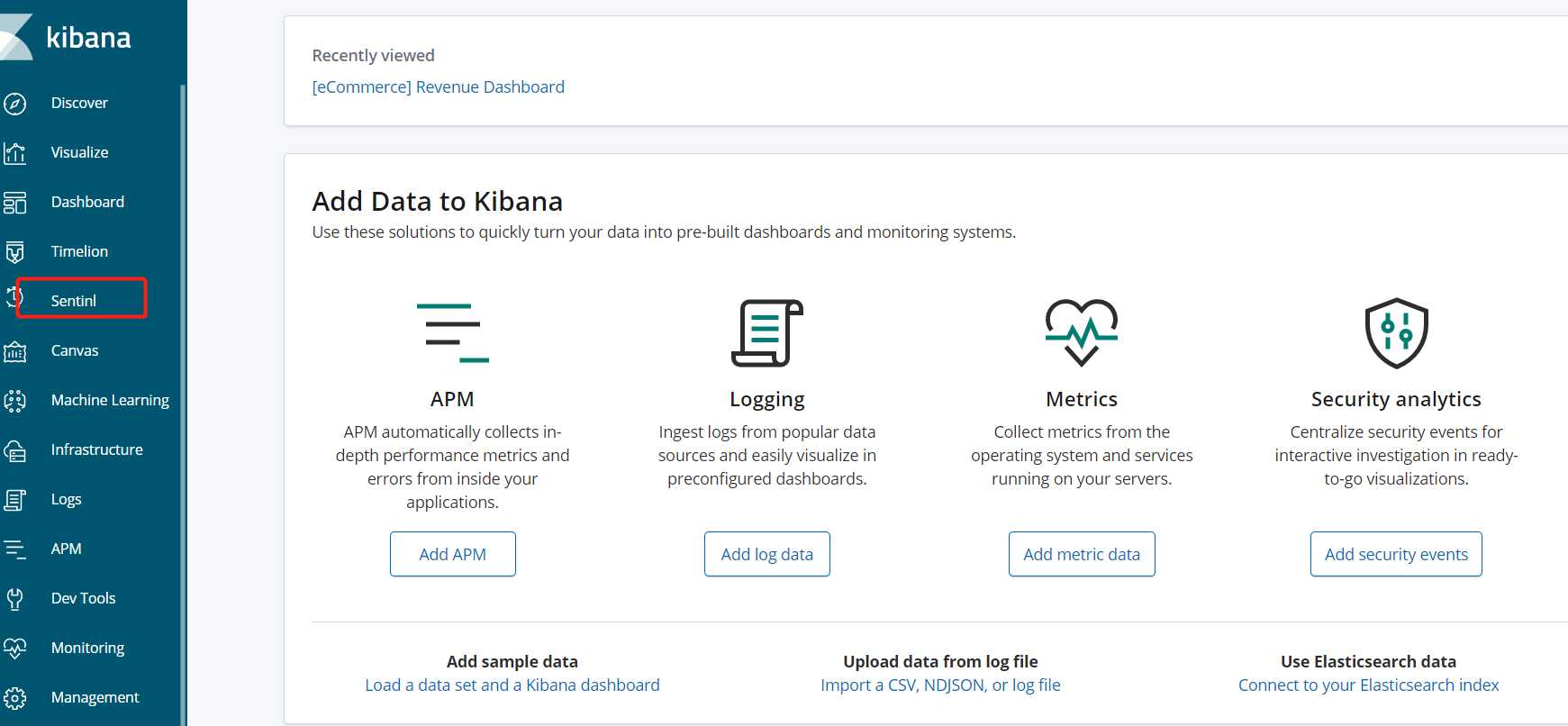Open Logs from the sidebar

point(66,499)
